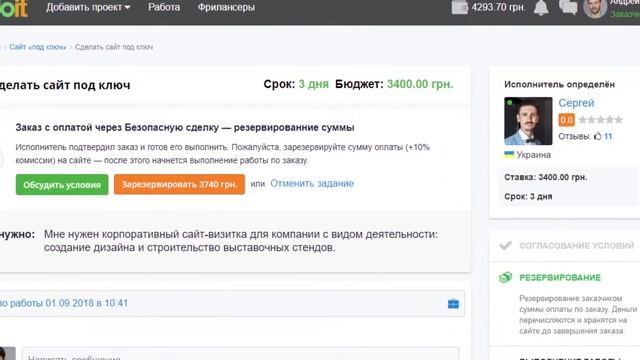The width and height of the screenshot is (640, 360).
Task: Click the Ukraine flag icon
Action: (509, 154)
